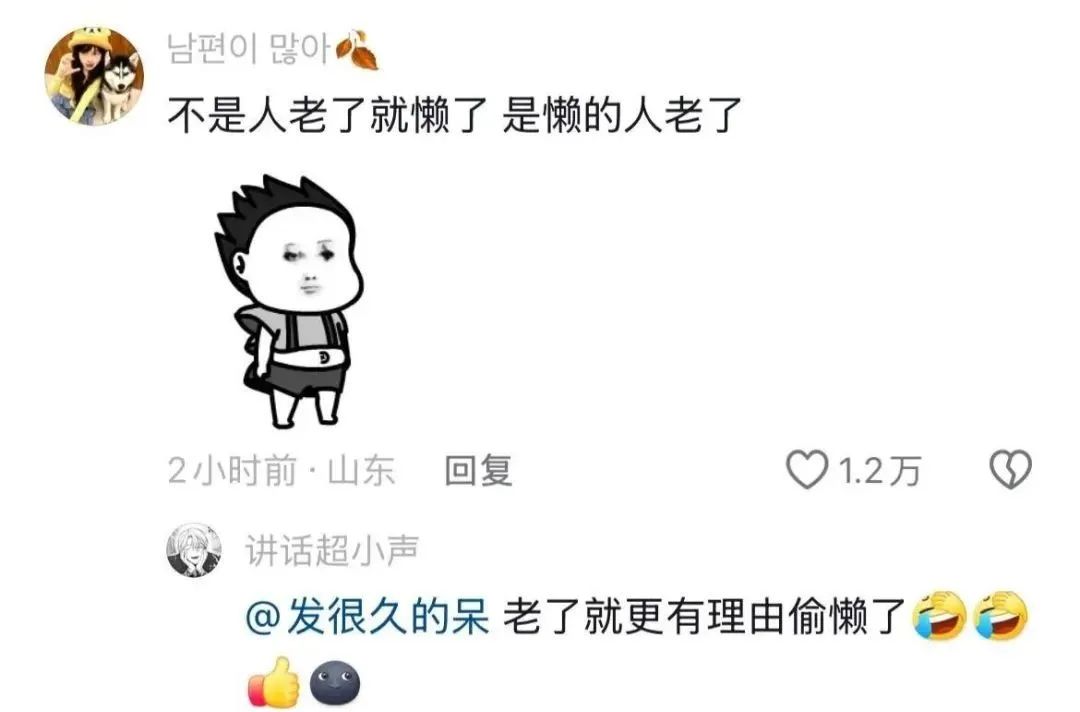Dislike the comment via broken heart icon
The image size is (1080, 712).
coord(1010,470)
